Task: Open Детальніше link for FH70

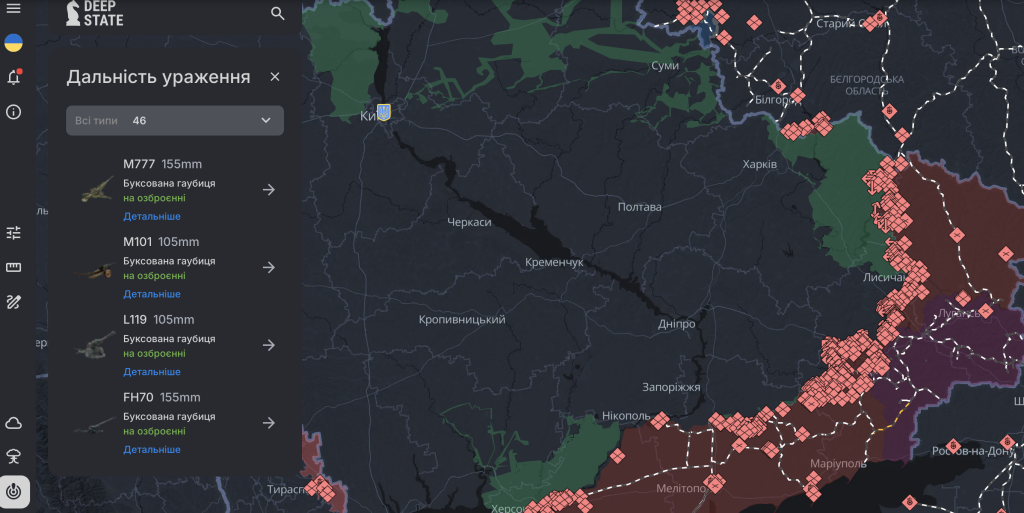Action: pos(152,450)
